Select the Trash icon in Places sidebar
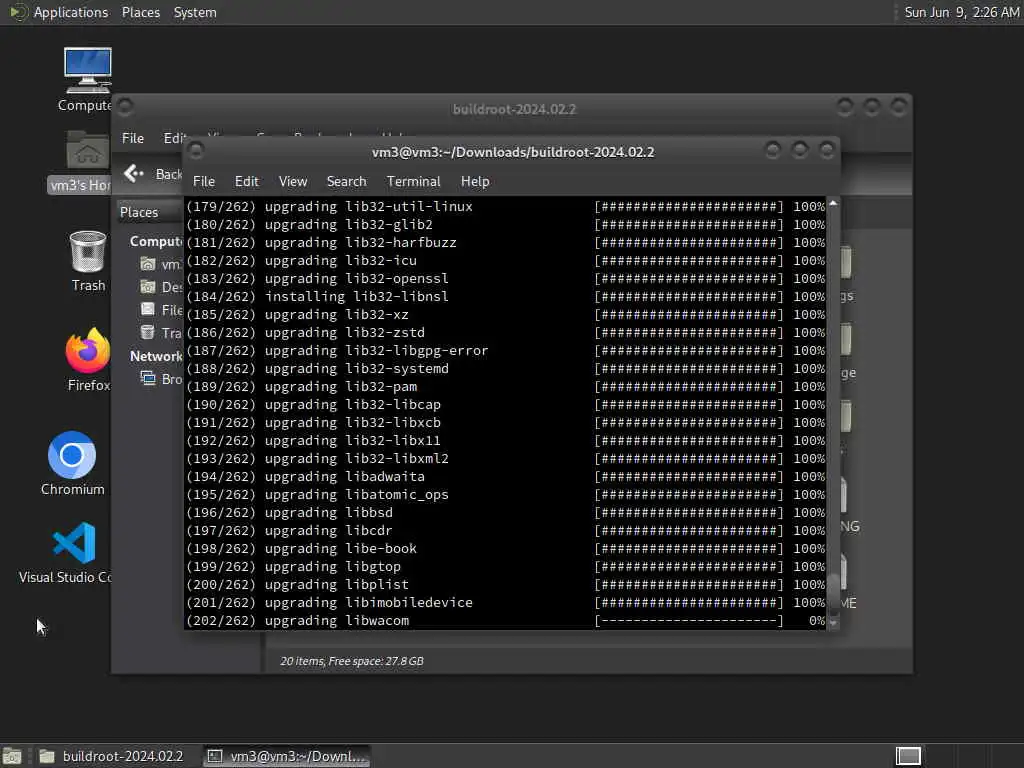 coord(148,332)
